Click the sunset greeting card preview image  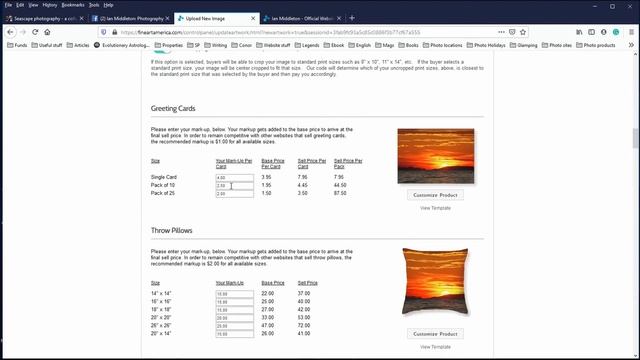click(436, 156)
